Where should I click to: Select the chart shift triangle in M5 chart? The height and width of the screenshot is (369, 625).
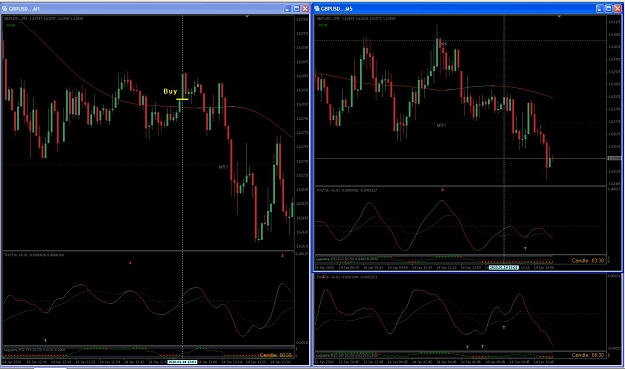tap(559, 16)
